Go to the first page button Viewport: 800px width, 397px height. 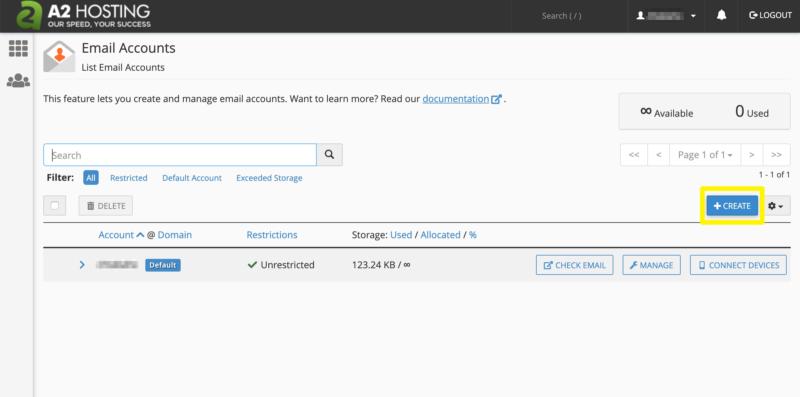[x=634, y=155]
